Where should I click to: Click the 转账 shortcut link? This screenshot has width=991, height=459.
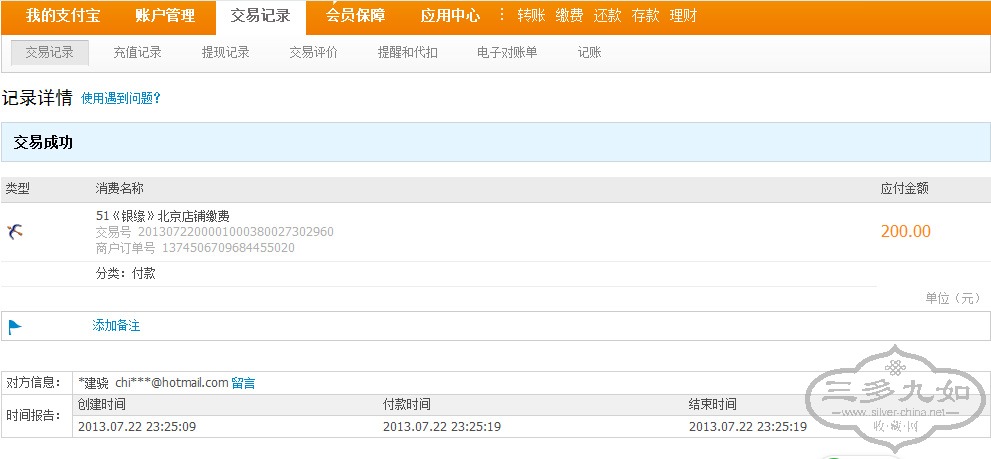(531, 16)
